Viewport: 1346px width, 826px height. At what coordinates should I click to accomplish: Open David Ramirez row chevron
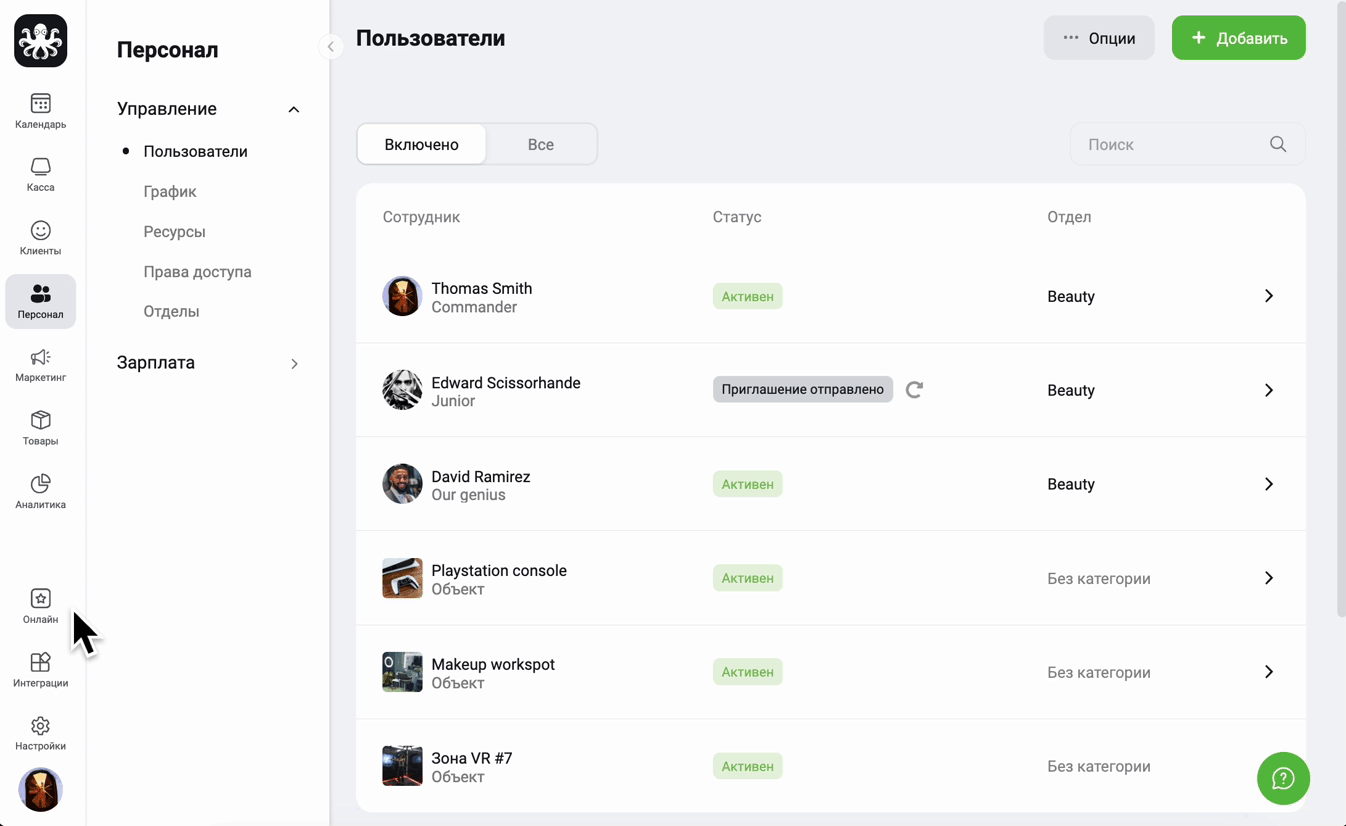pyautogui.click(x=1269, y=484)
